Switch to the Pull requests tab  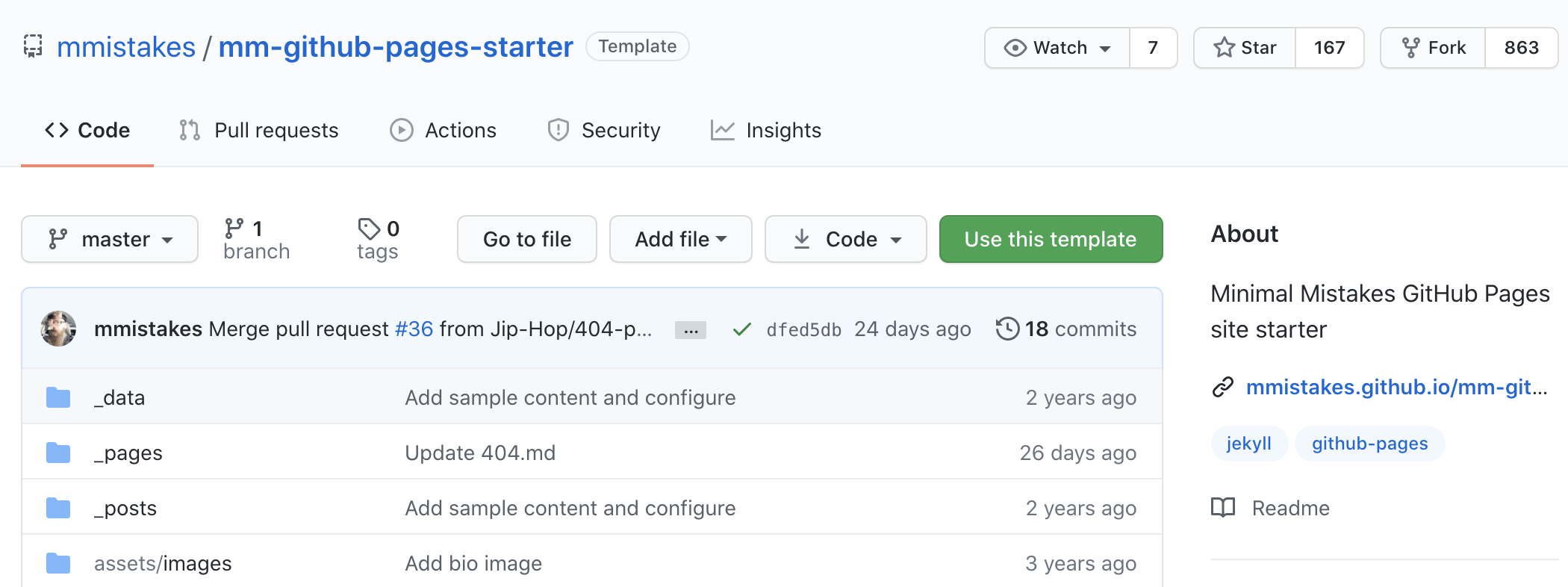[x=258, y=130]
